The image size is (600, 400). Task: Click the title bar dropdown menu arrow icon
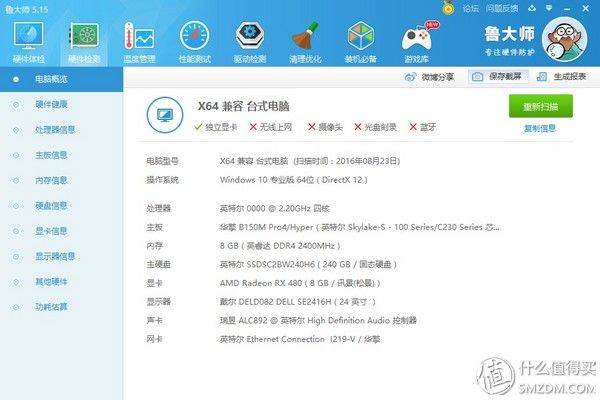[x=549, y=8]
